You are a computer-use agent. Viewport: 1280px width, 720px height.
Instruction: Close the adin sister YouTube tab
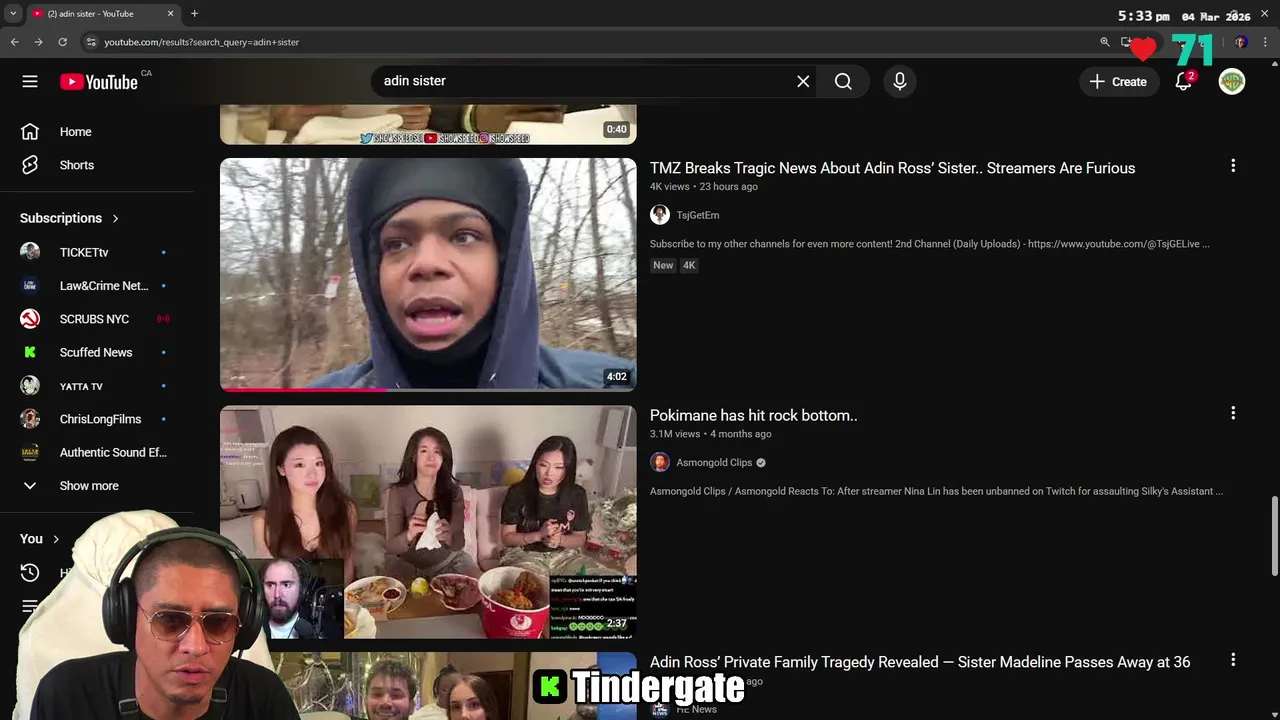click(170, 14)
